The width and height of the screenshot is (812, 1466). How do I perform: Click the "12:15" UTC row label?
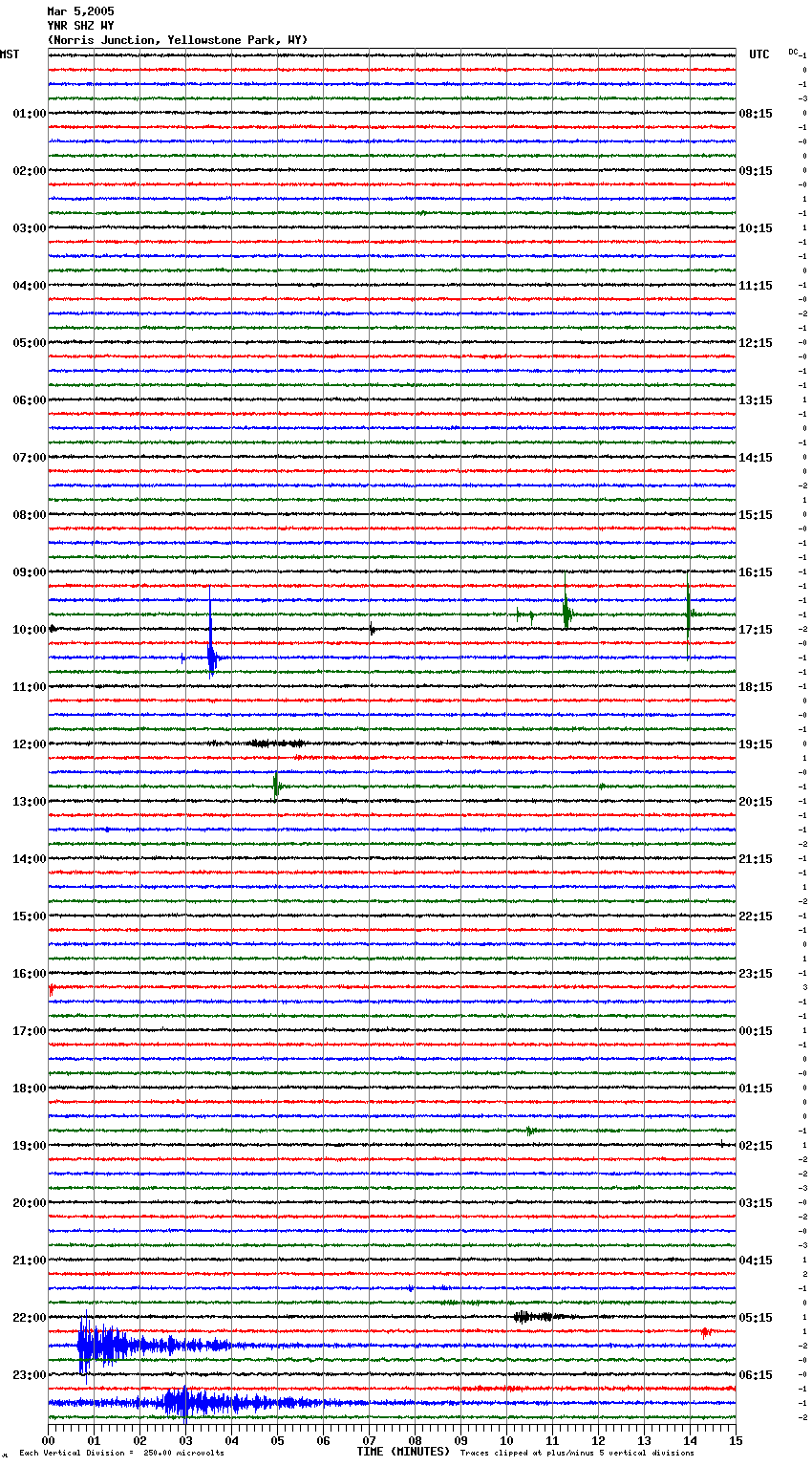pos(756,343)
